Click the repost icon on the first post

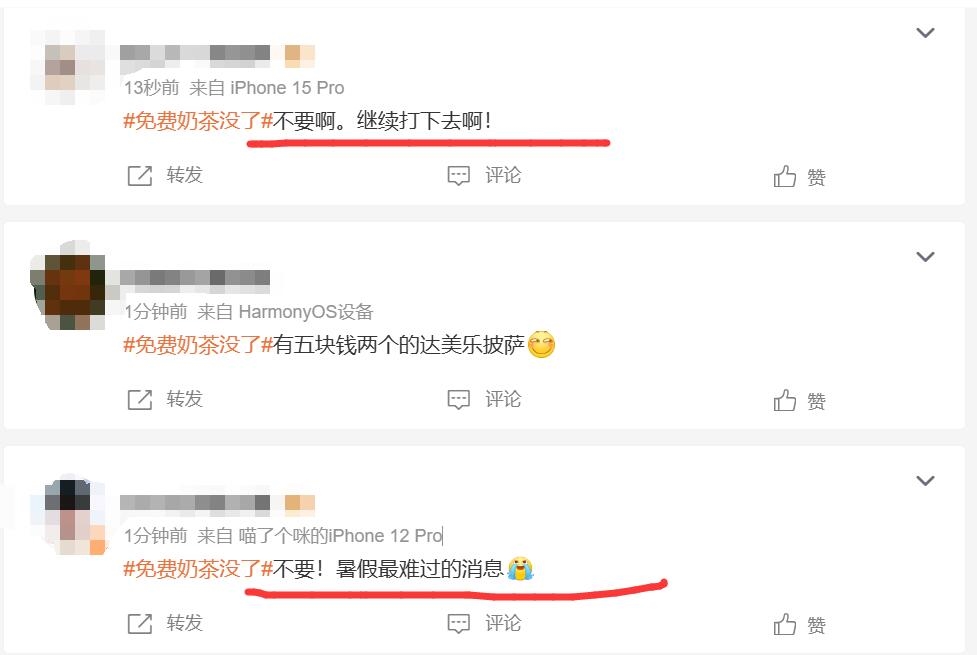click(x=140, y=176)
